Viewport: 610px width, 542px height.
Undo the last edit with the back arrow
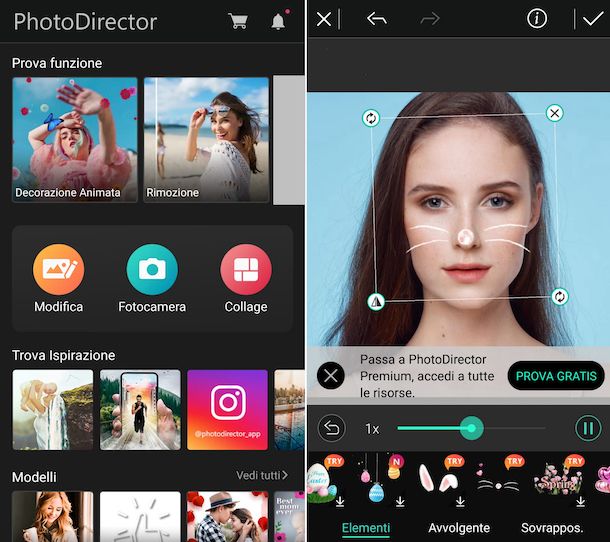pos(377,18)
